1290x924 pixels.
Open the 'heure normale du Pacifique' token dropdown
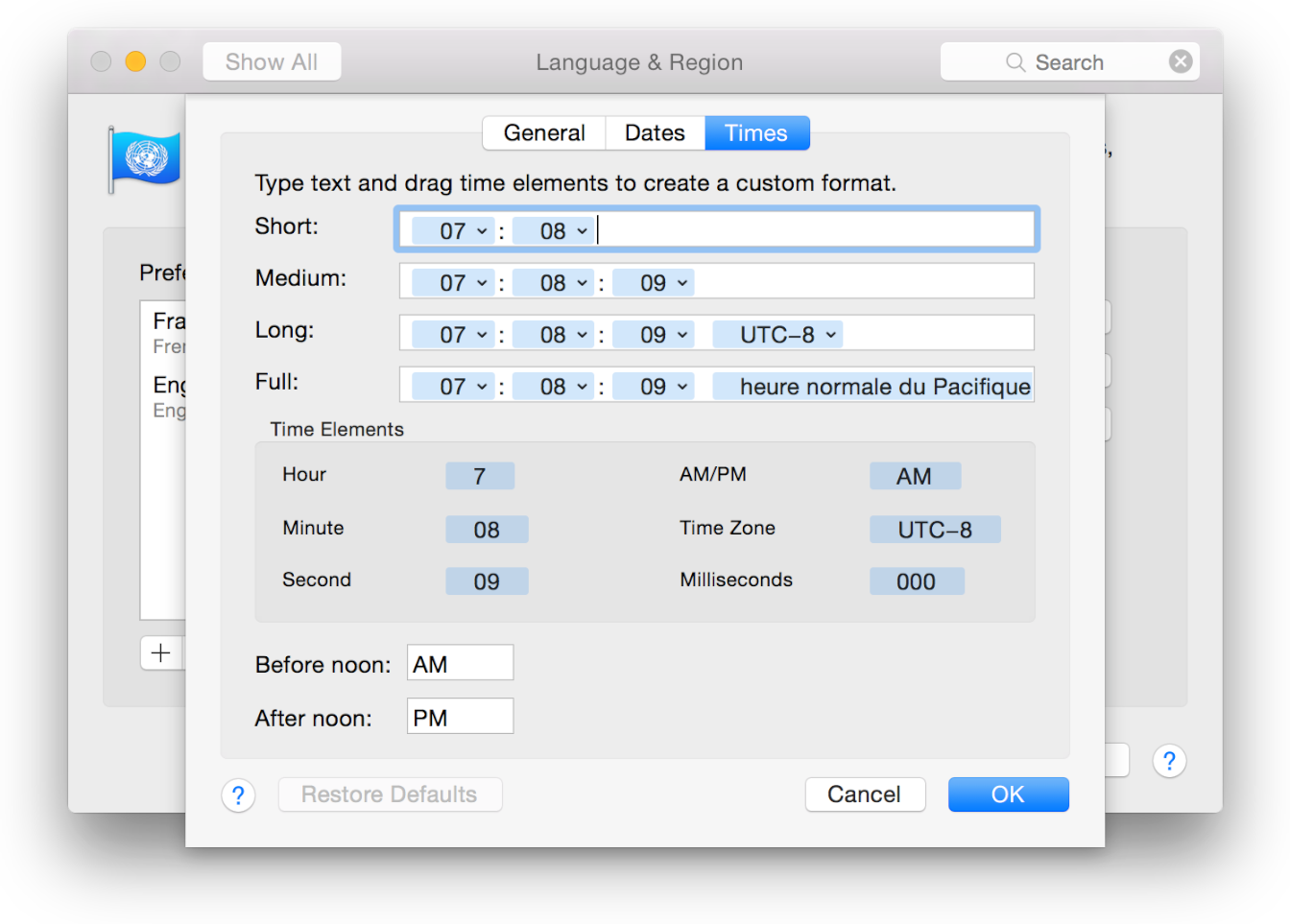[872, 386]
